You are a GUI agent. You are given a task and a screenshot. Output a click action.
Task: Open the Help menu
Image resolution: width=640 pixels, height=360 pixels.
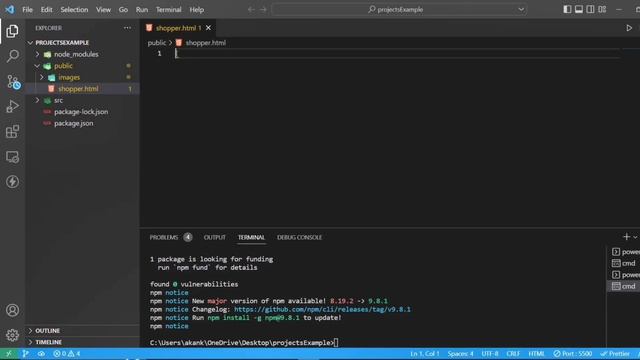196,9
